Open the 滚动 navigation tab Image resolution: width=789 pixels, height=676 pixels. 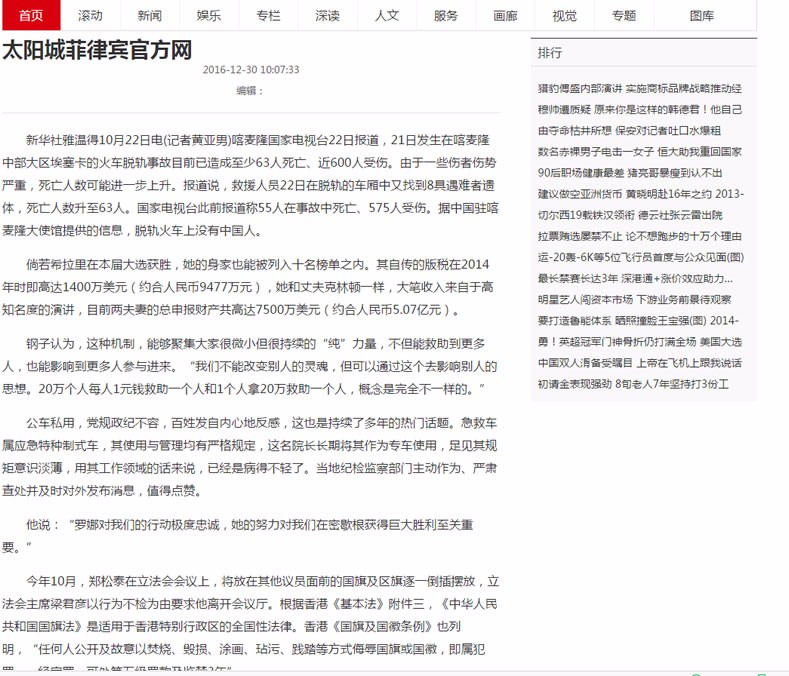(x=90, y=15)
